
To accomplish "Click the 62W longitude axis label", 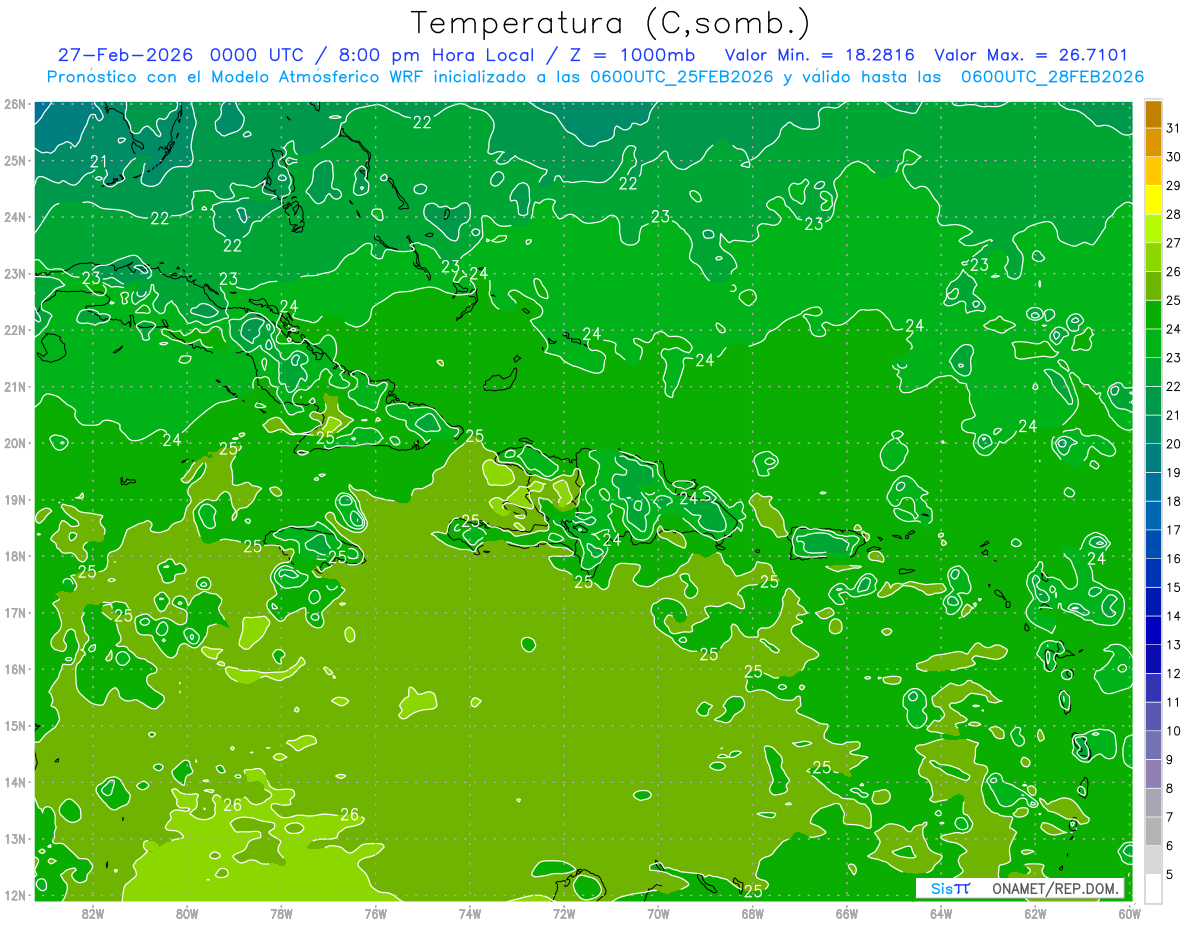I will point(1035,912).
